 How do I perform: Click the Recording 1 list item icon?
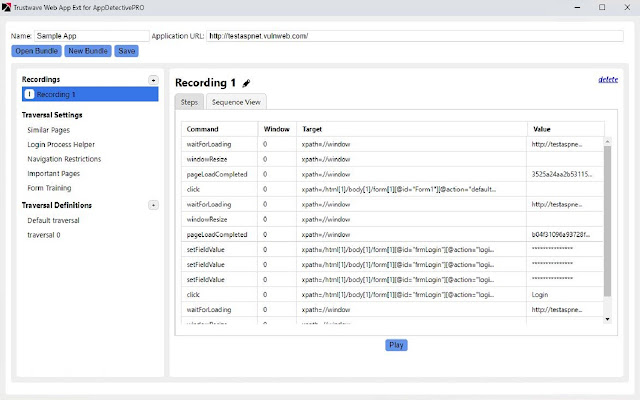coord(29,94)
